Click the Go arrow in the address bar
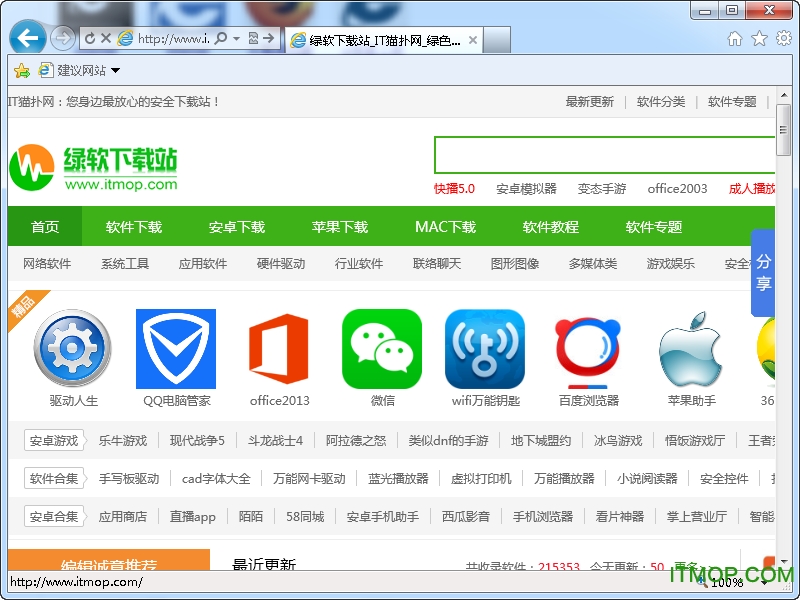 [268, 38]
